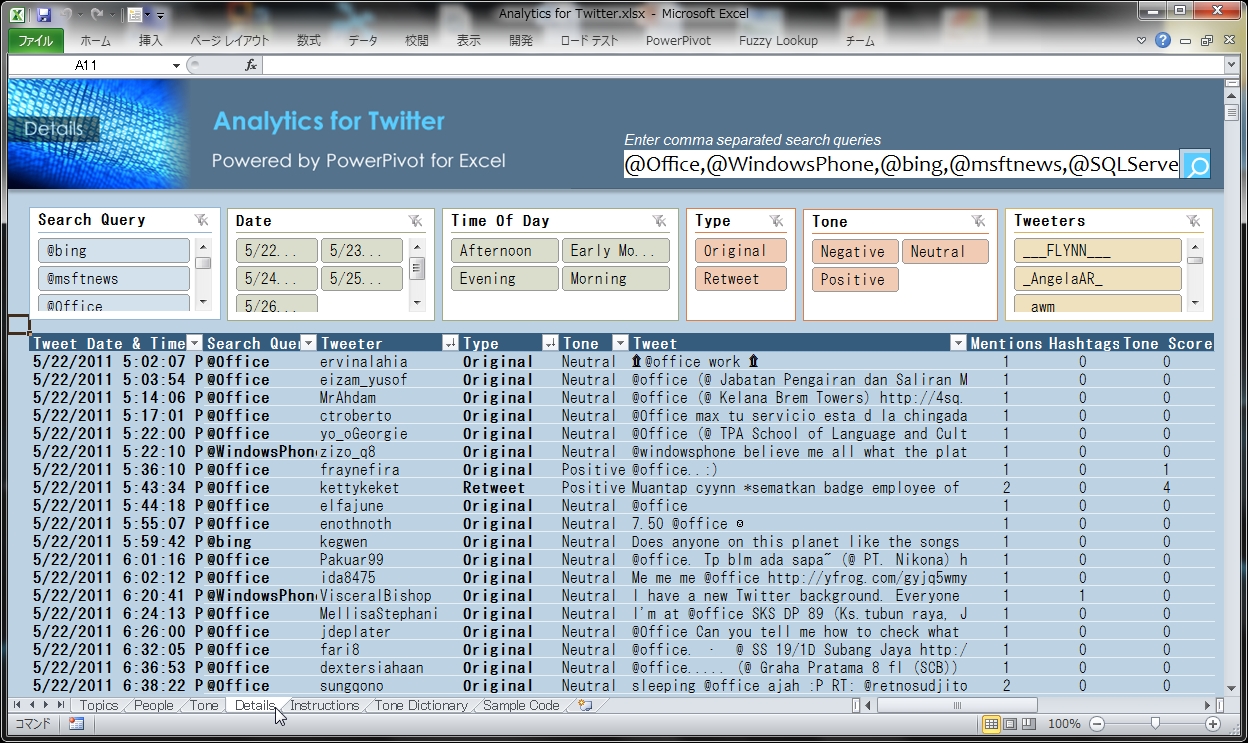Viewport: 1248px width, 743px height.
Task: Click the zoom in plus button
Action: point(1213,724)
